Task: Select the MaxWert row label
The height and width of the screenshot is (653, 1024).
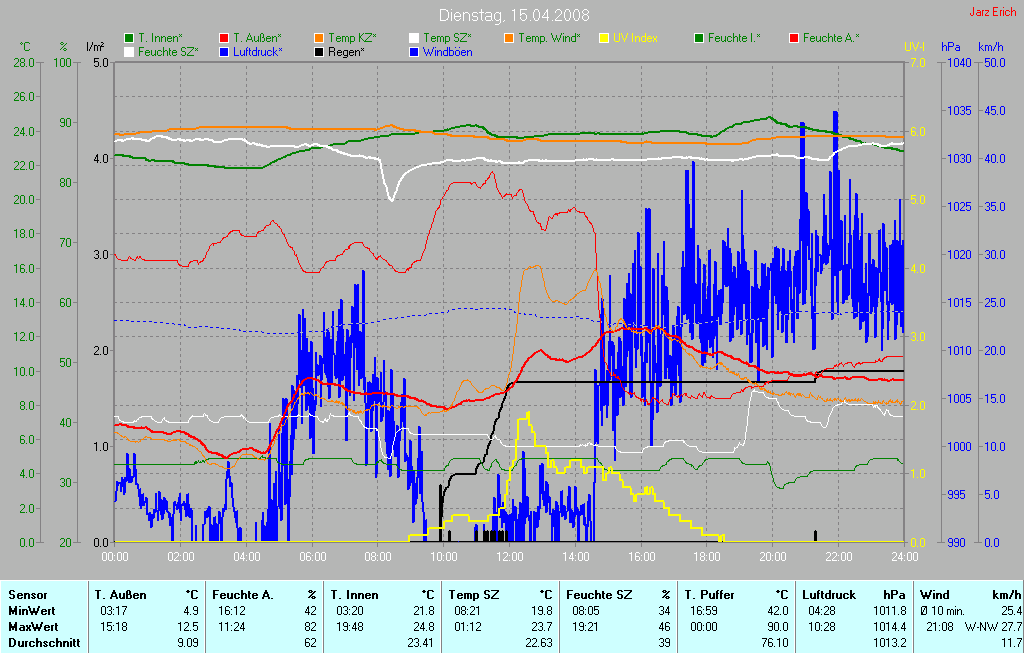Action: (33, 627)
